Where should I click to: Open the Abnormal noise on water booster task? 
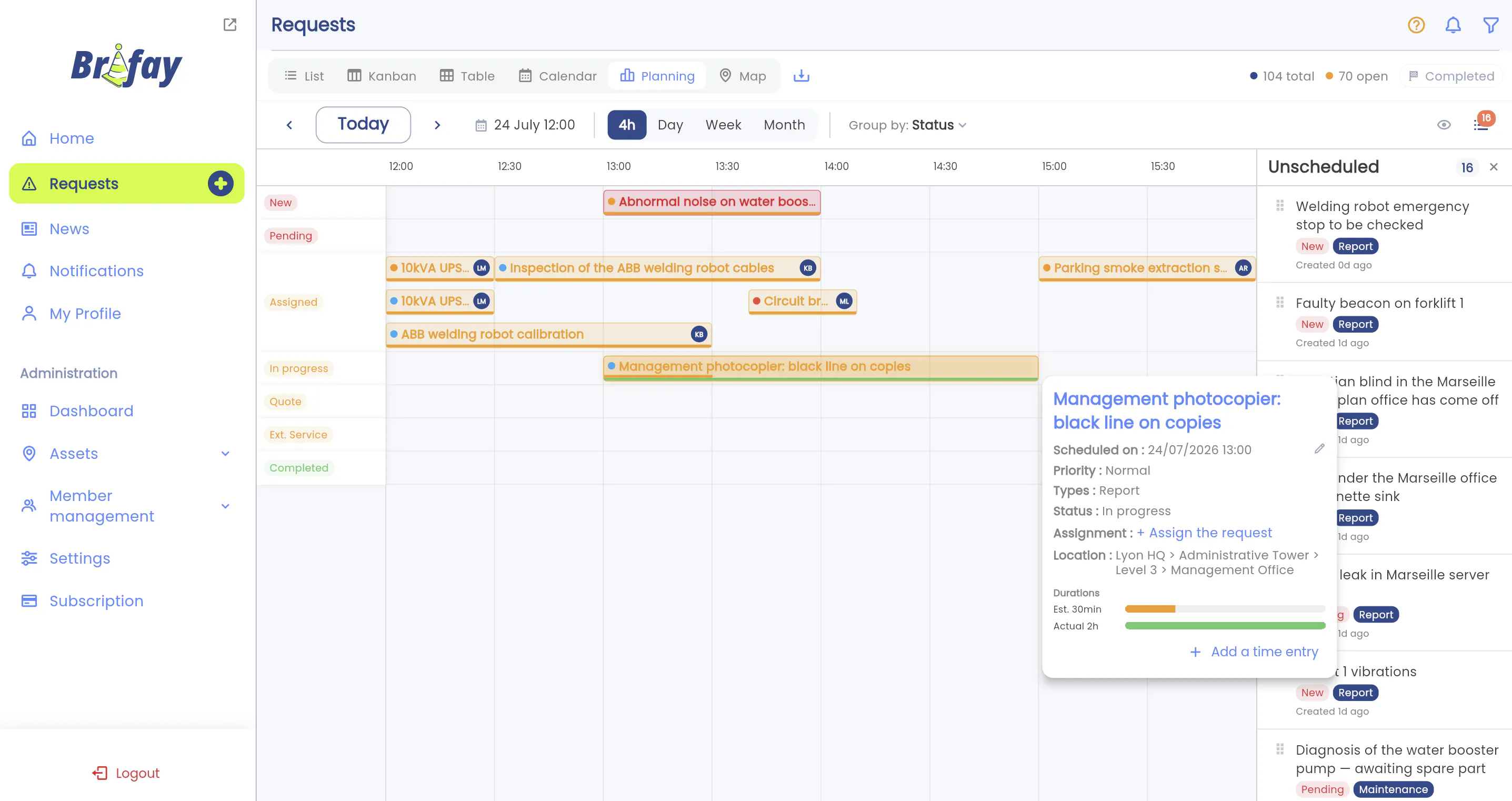pyautogui.click(x=712, y=202)
